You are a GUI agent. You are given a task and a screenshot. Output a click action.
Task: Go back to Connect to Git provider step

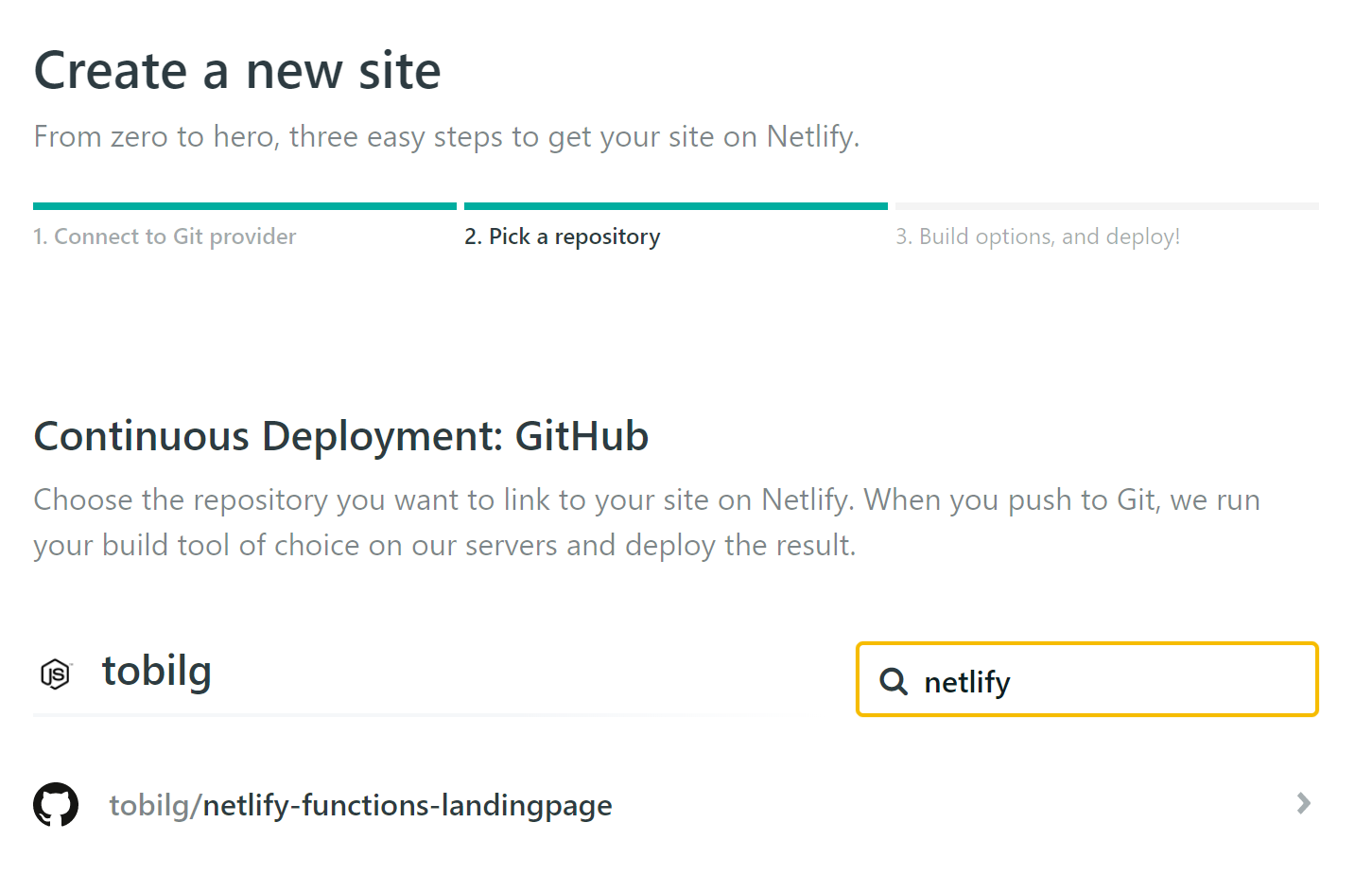[165, 236]
